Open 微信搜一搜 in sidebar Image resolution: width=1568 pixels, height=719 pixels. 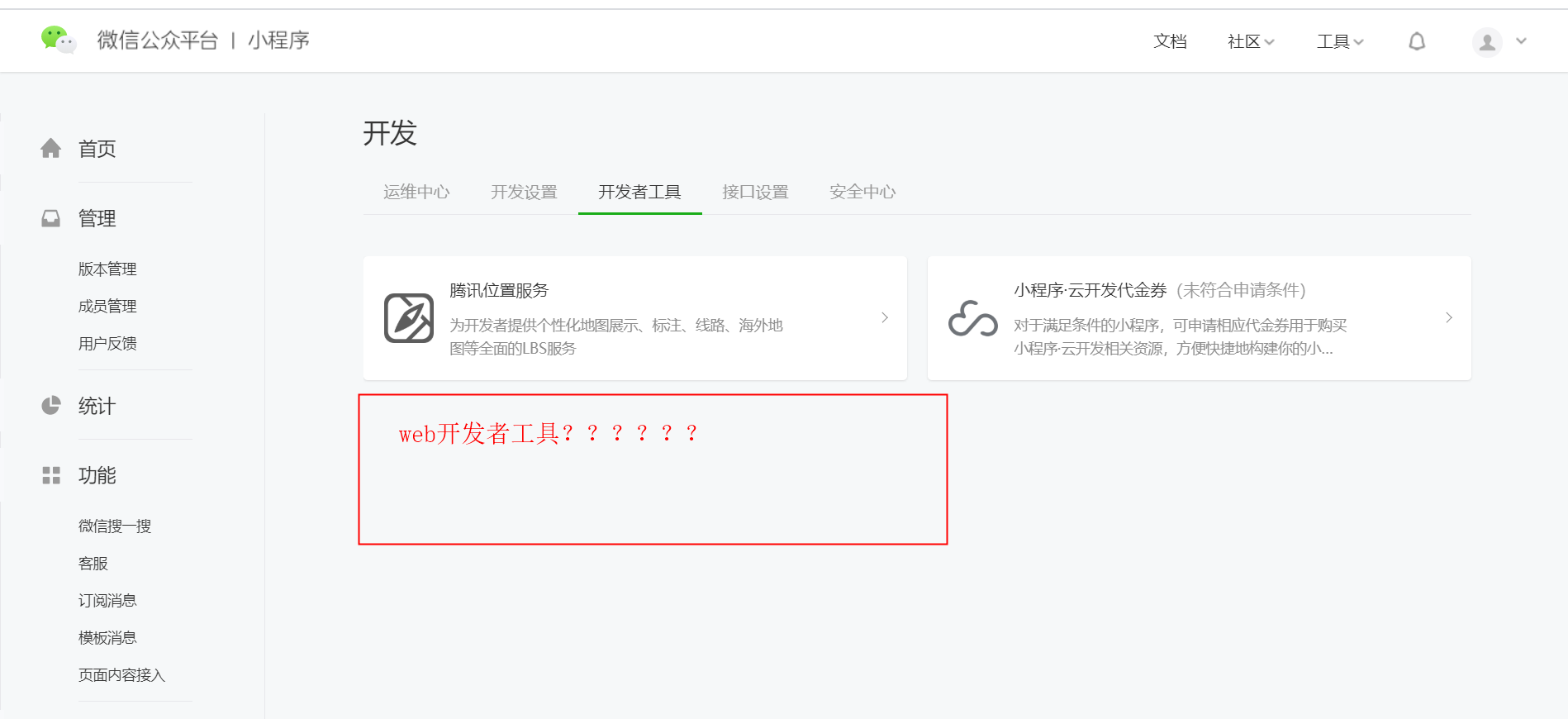coord(115,526)
